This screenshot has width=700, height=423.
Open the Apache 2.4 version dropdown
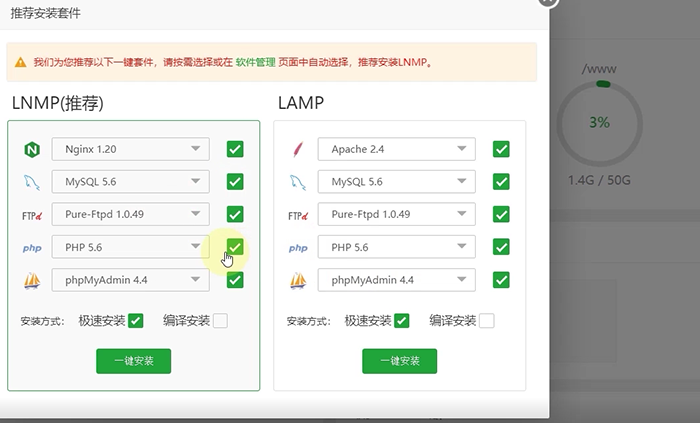click(x=396, y=149)
